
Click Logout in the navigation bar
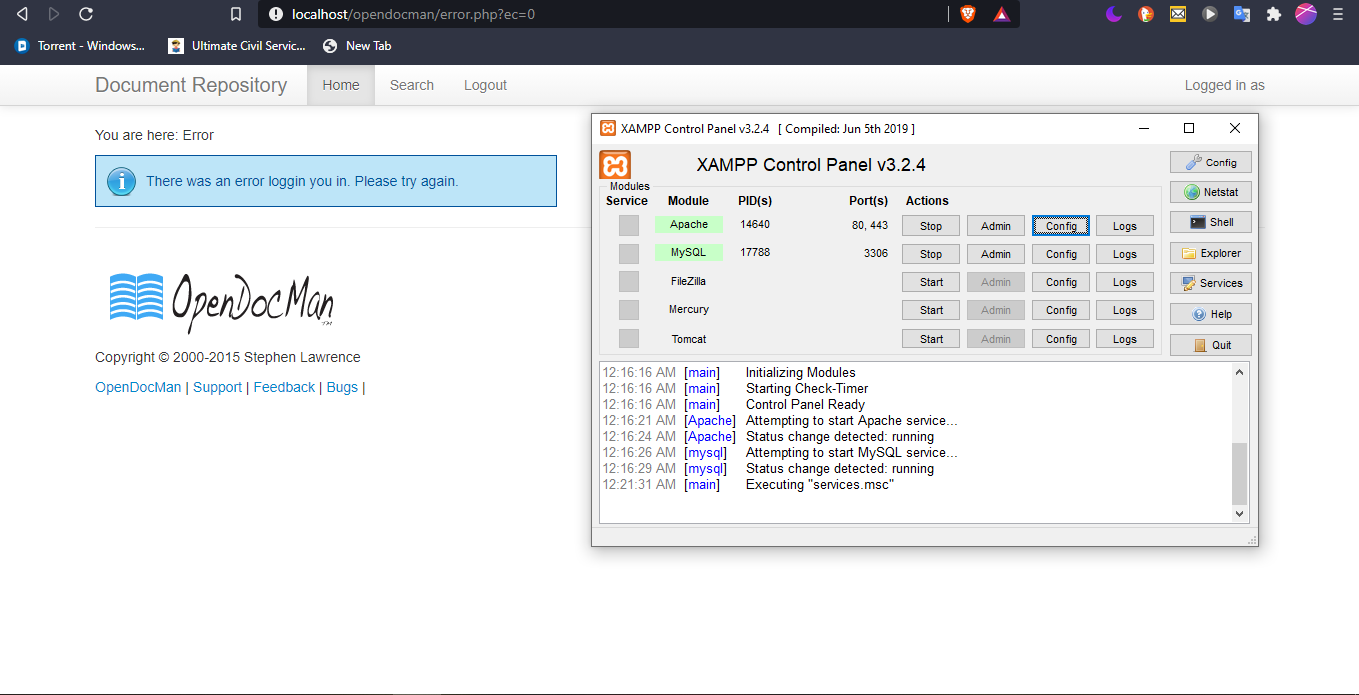(485, 85)
